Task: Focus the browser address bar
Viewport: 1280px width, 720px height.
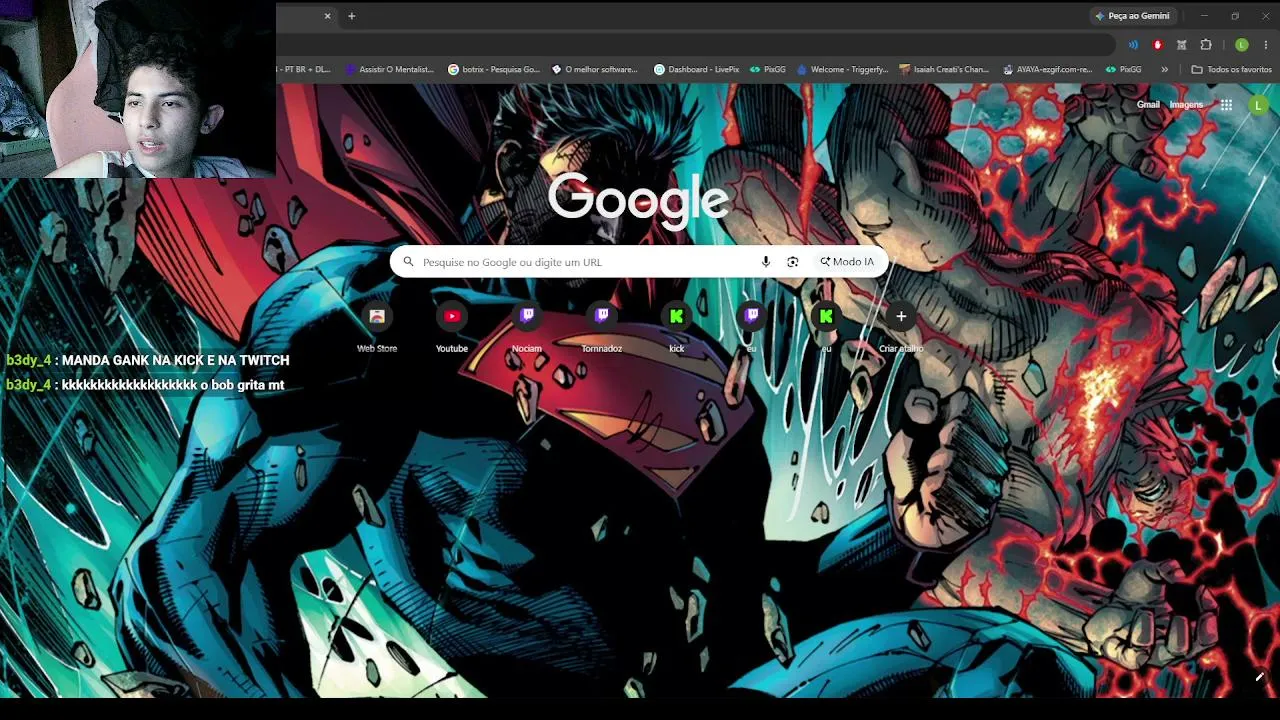Action: (695, 45)
